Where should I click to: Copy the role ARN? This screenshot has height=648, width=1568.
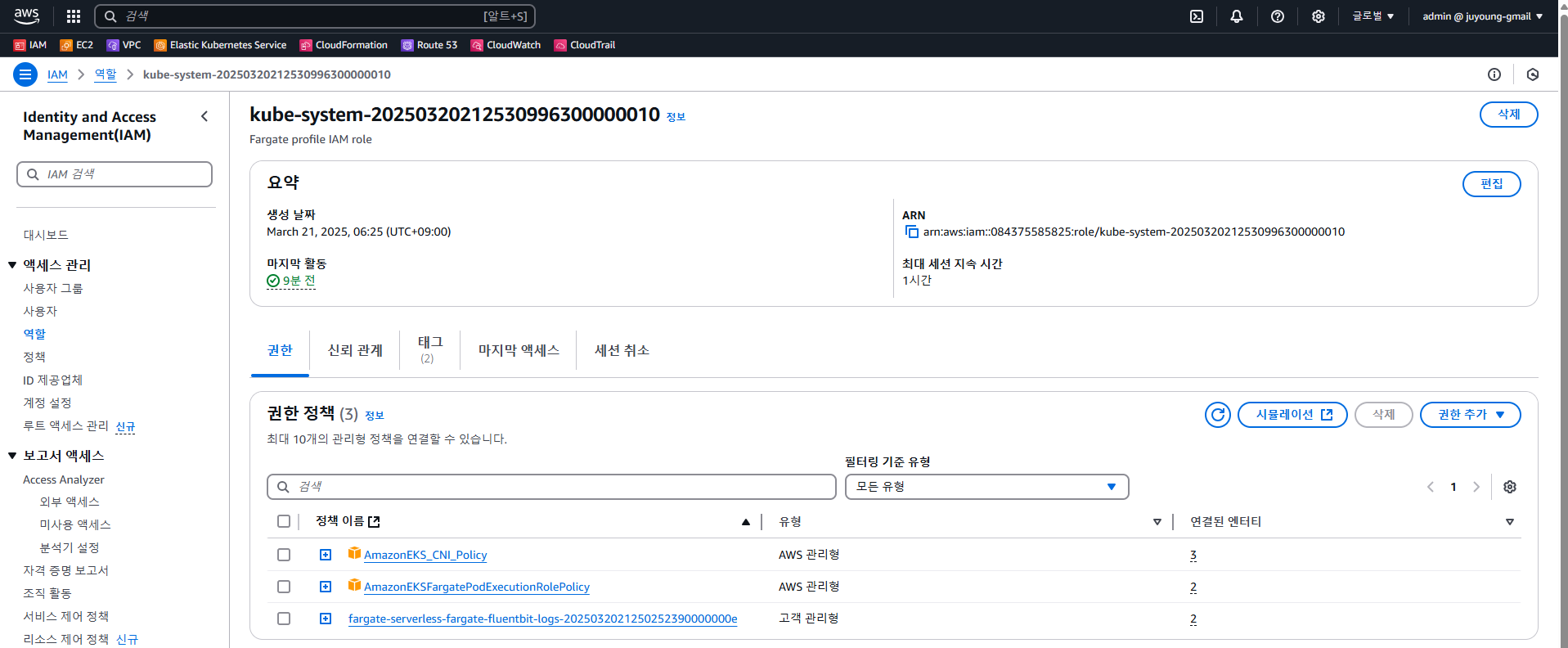(x=912, y=232)
